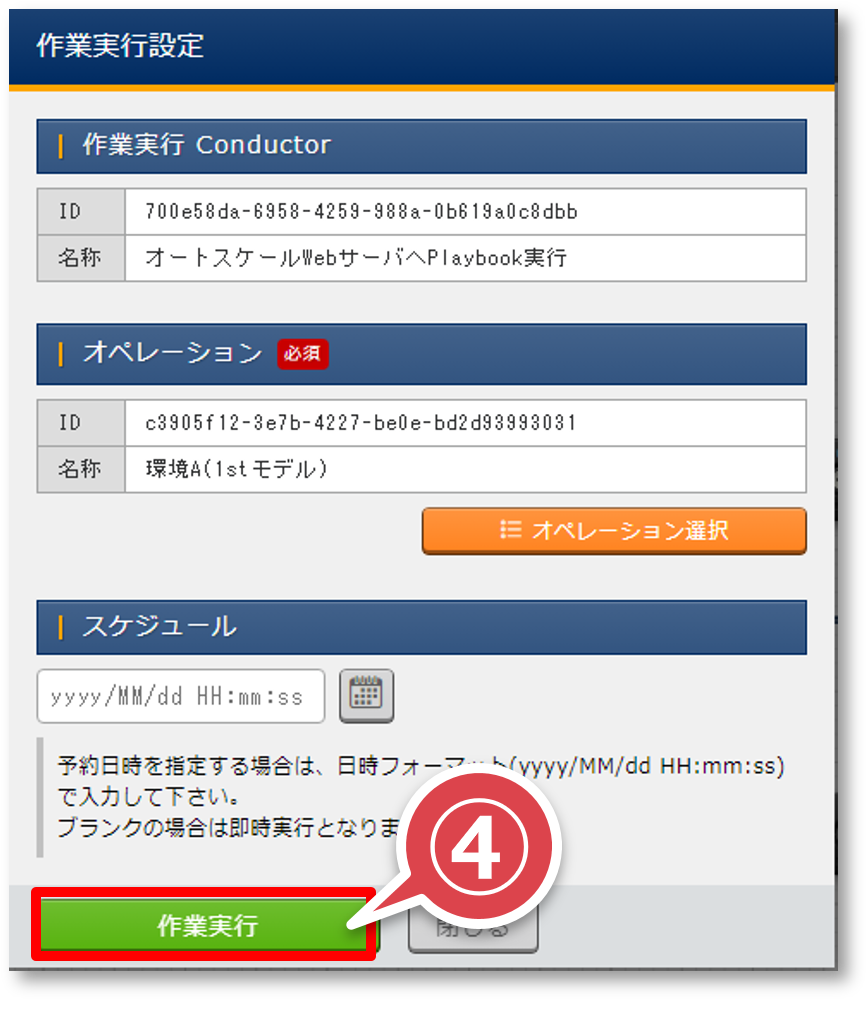Click the schedule format help text

[x=420, y=796]
